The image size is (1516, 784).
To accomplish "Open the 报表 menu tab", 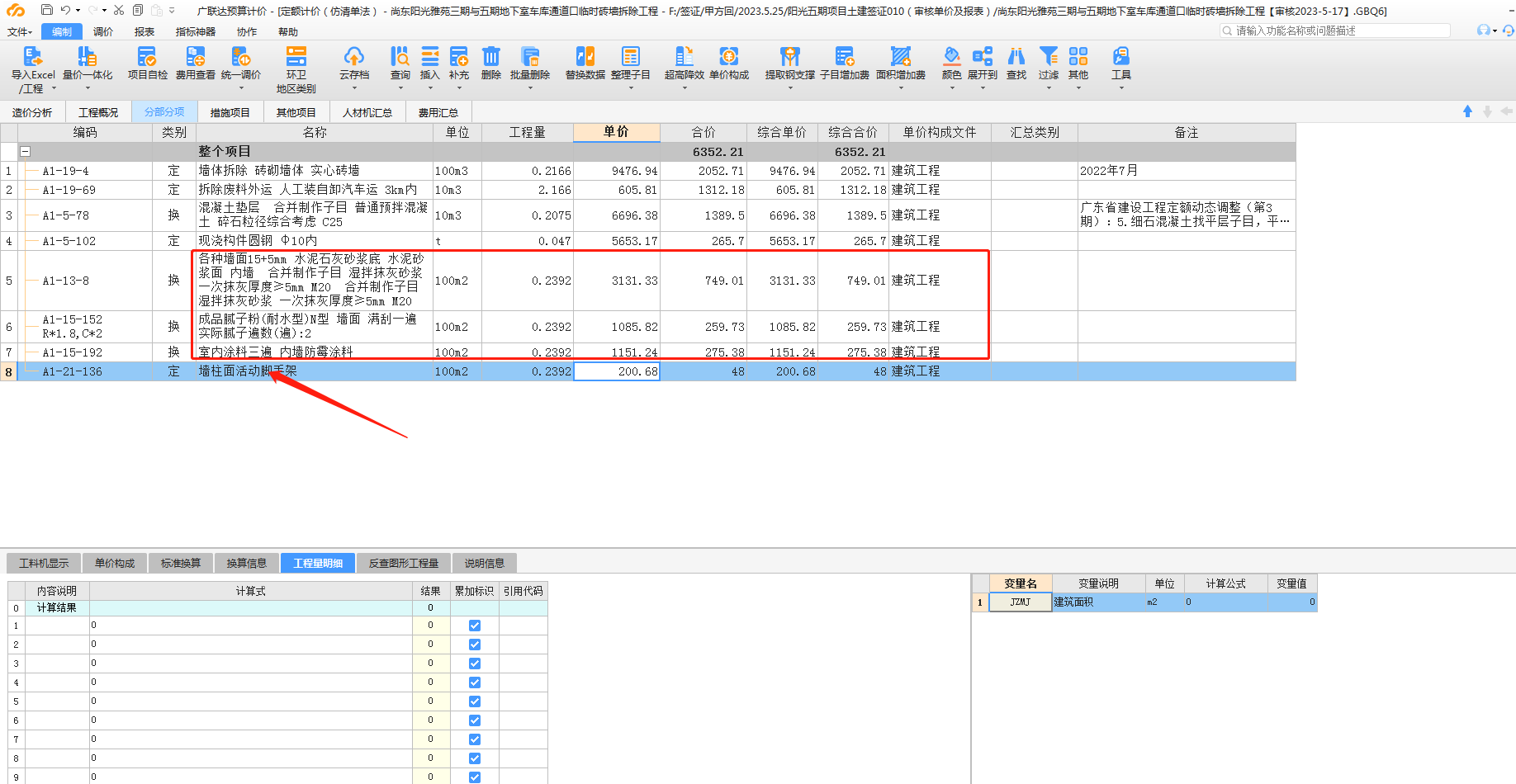I will click(144, 31).
